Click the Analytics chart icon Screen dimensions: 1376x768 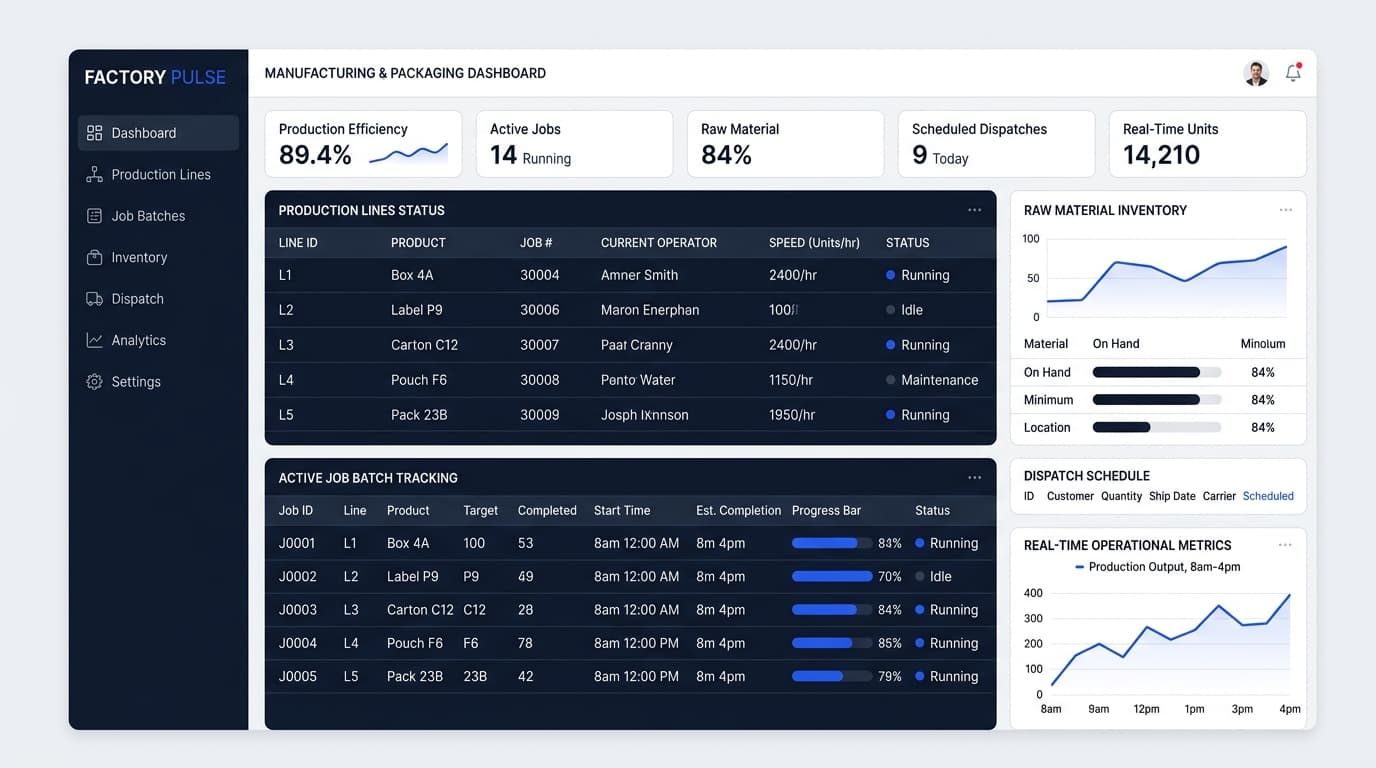(x=94, y=340)
